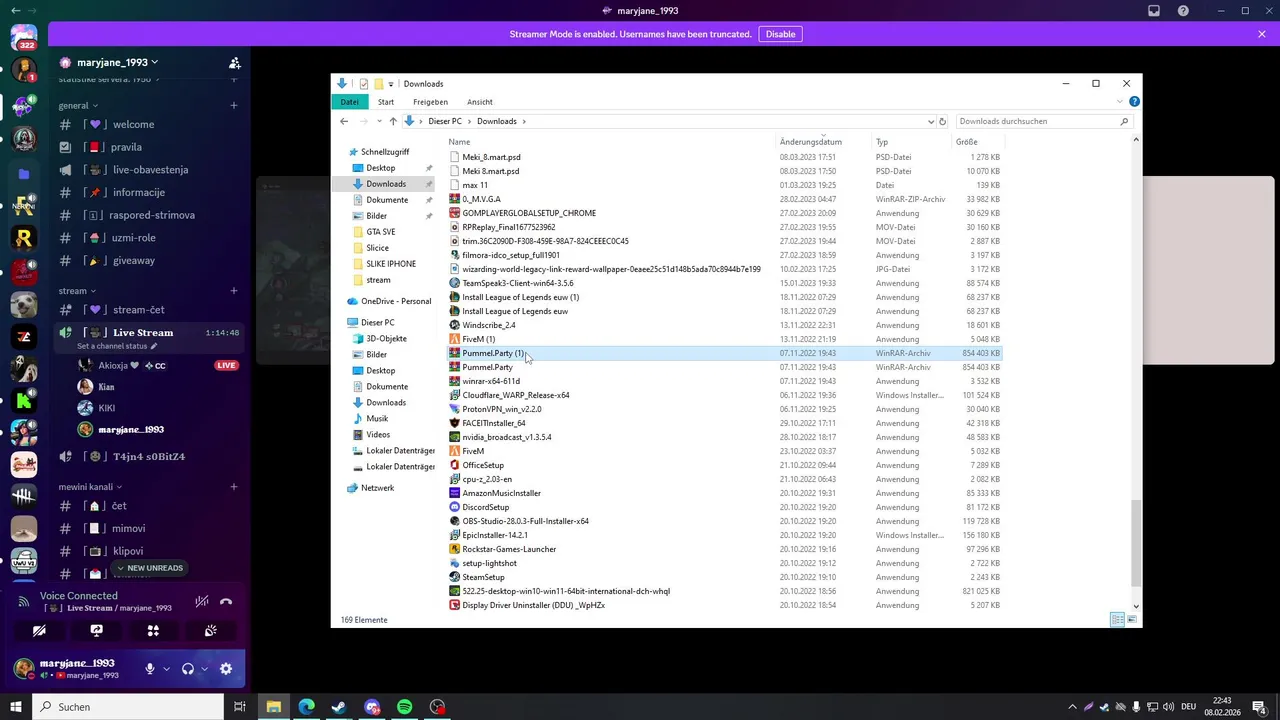The height and width of the screenshot is (720, 1280).
Task: Go back in Explorer with the back arrow
Action: click(344, 121)
